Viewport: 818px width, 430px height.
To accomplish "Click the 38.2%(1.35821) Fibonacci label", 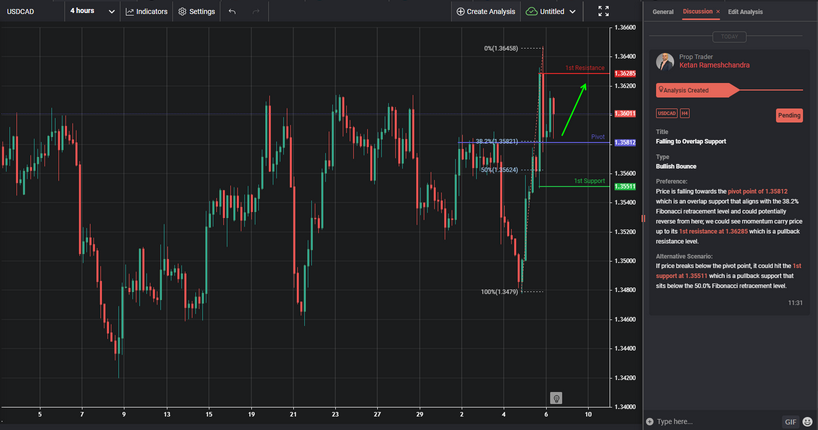I will pyautogui.click(x=497, y=141).
